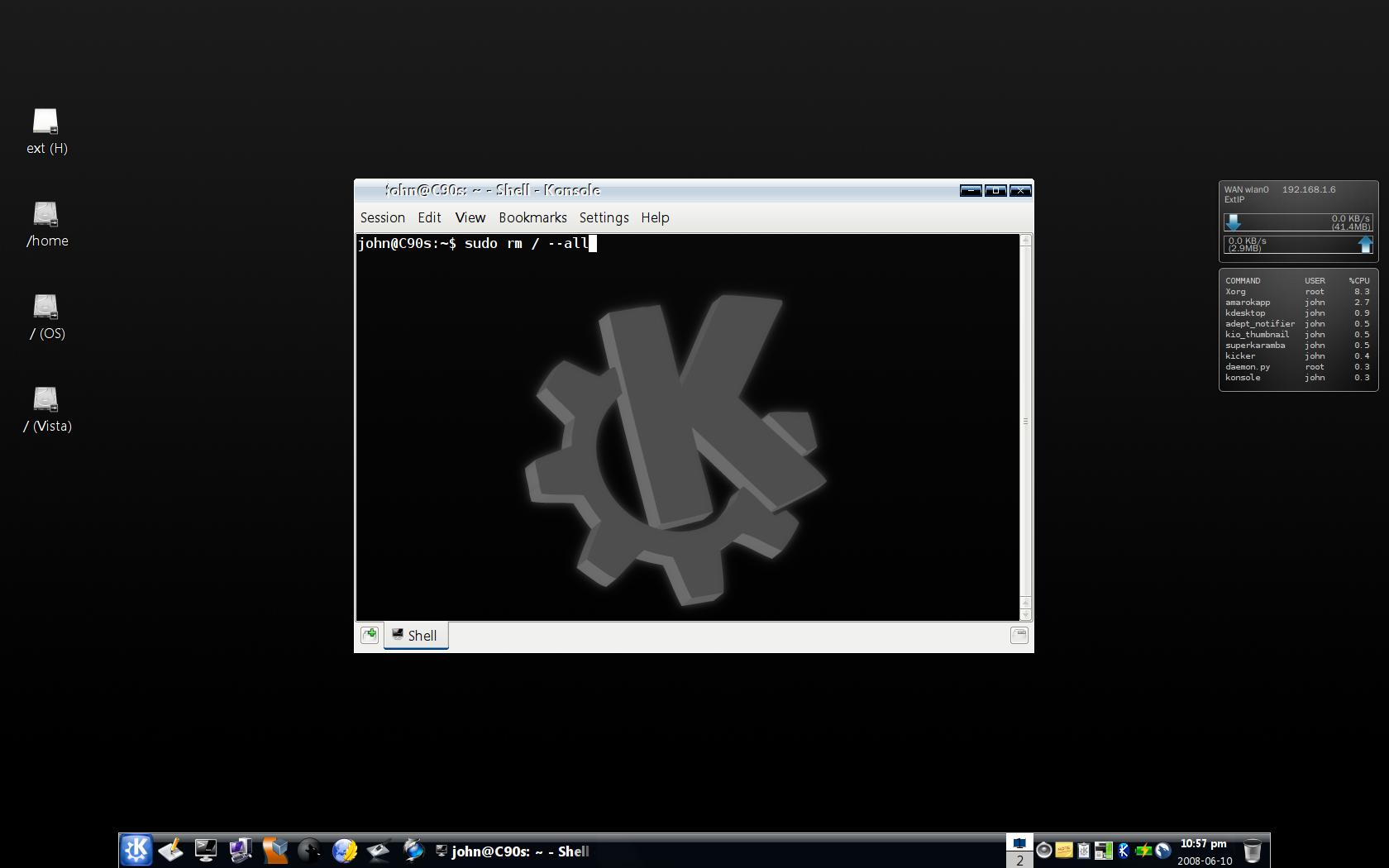This screenshot has width=1389, height=868.
Task: Open the / (OS) drive desktop icon
Action: tap(46, 317)
